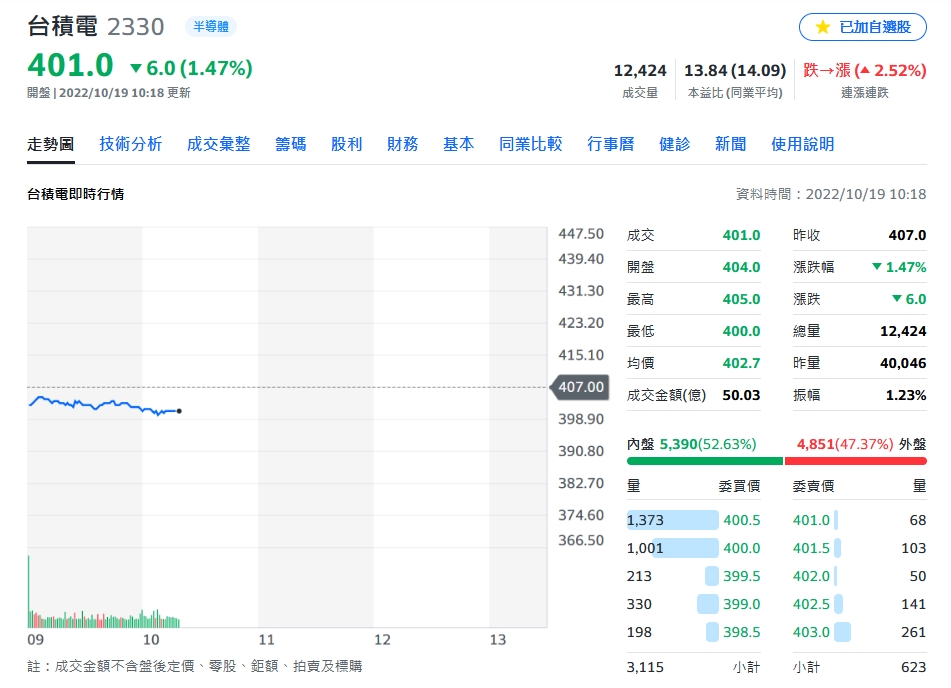Open the 健診 tab

pyautogui.click(x=674, y=144)
